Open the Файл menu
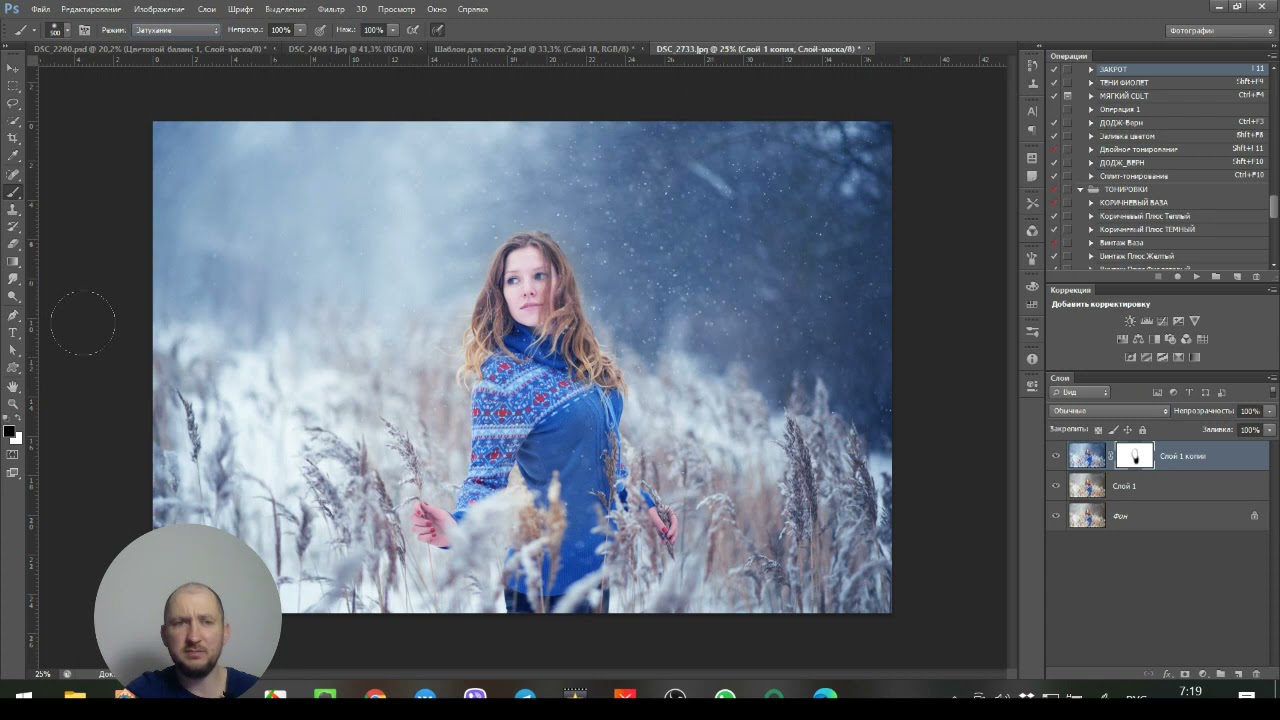Screen dimensions: 1280x720 tap(40, 9)
